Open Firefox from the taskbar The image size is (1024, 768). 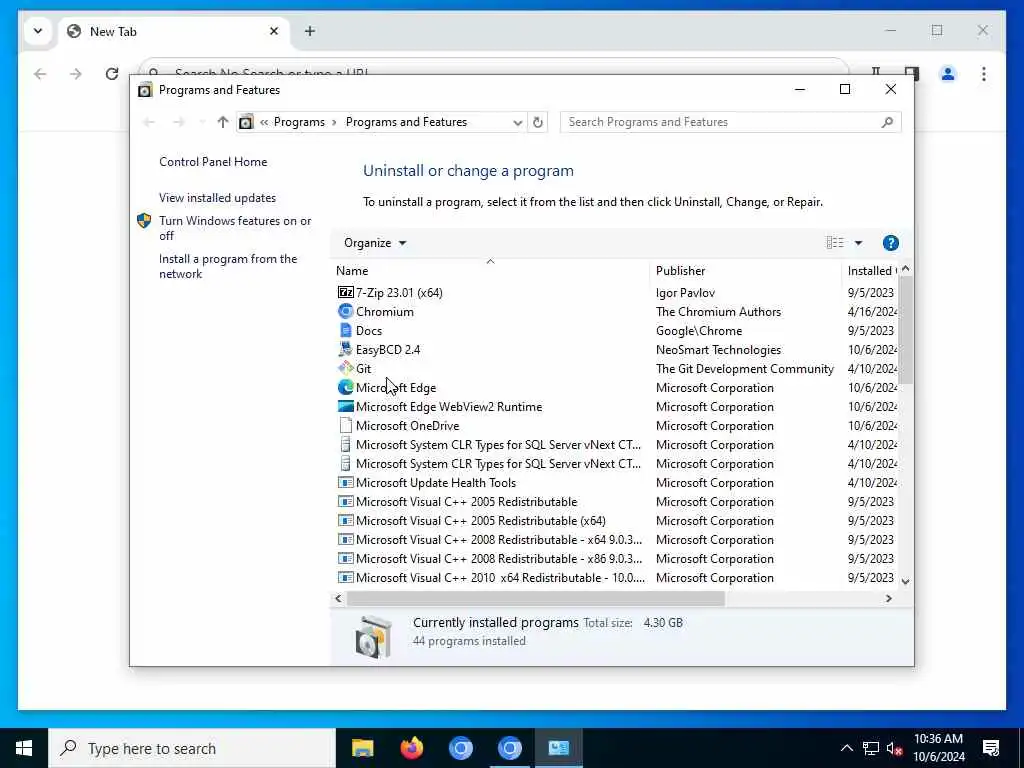[411, 748]
